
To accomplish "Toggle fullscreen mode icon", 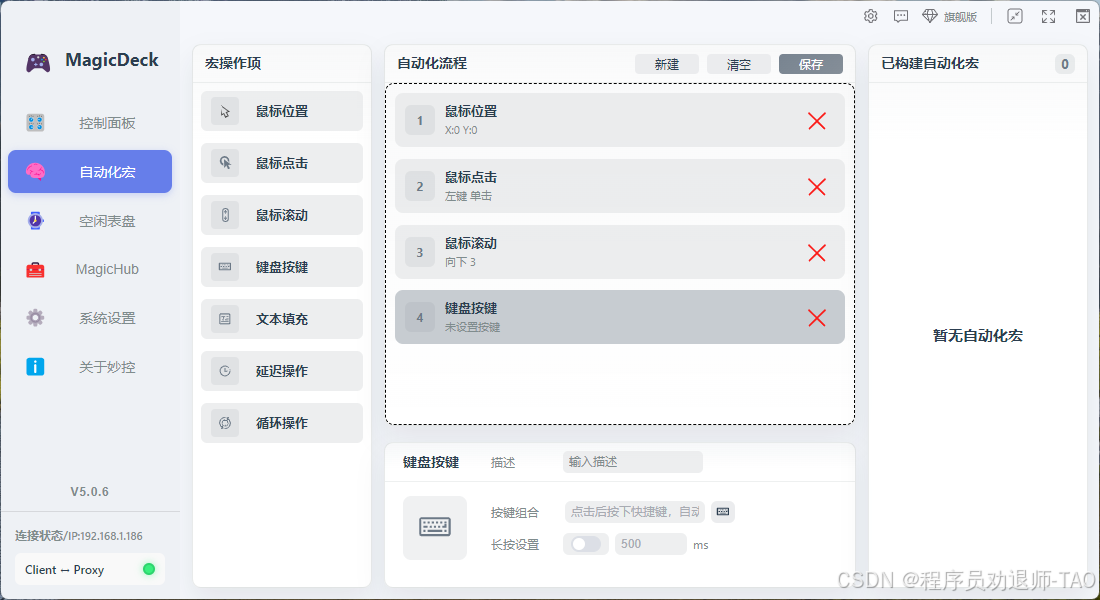I will (1049, 16).
